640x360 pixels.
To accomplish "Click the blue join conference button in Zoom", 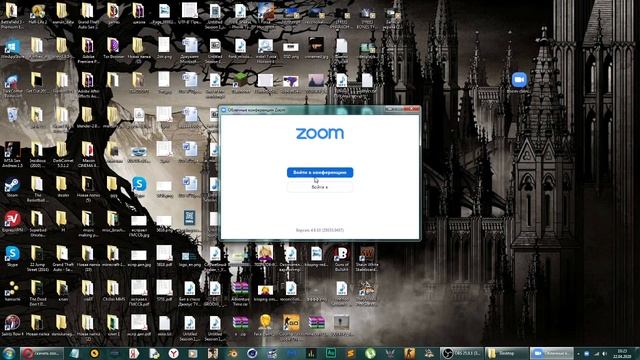I will [x=320, y=172].
